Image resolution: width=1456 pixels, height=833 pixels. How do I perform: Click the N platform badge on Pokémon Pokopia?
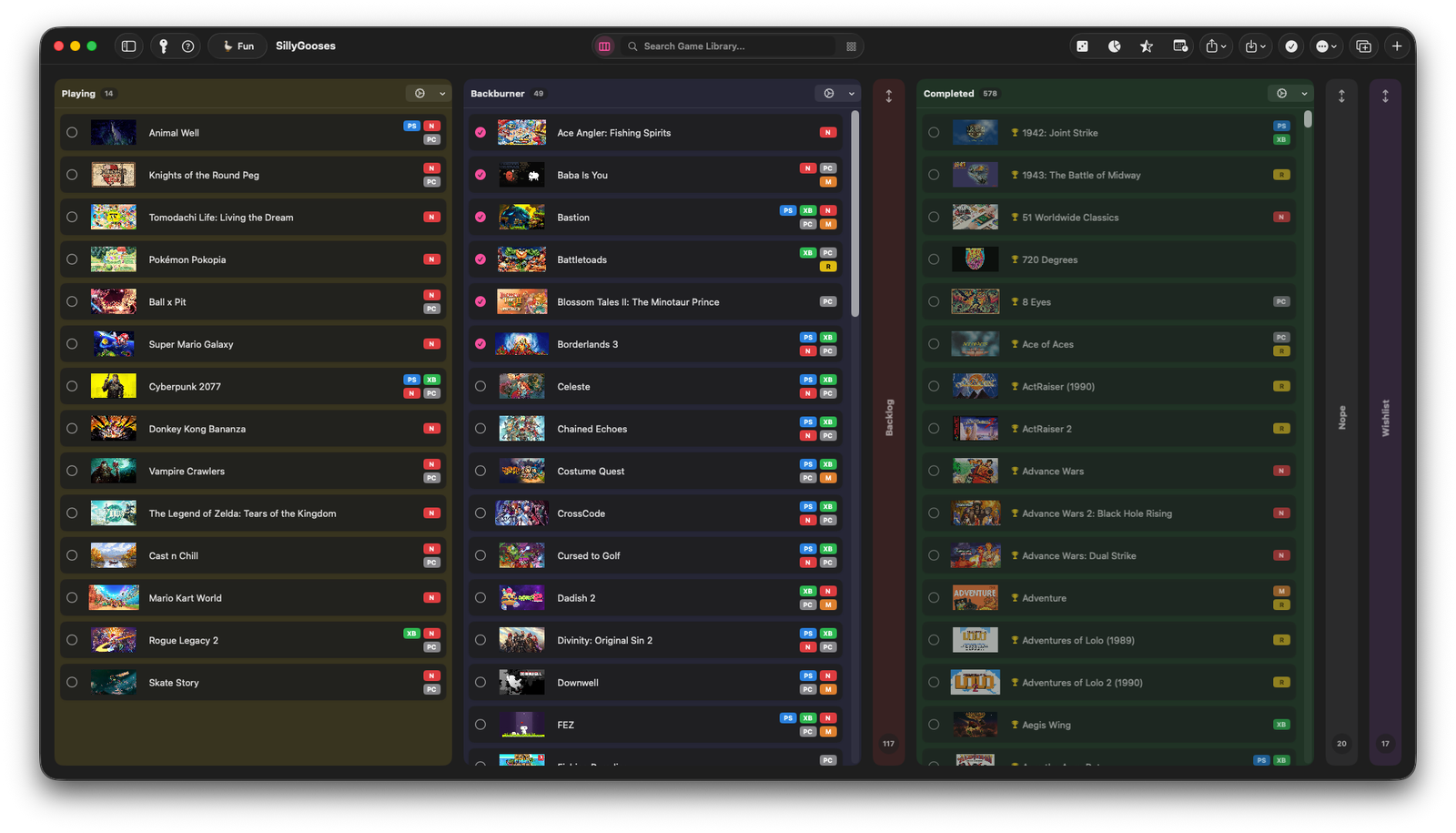432,259
